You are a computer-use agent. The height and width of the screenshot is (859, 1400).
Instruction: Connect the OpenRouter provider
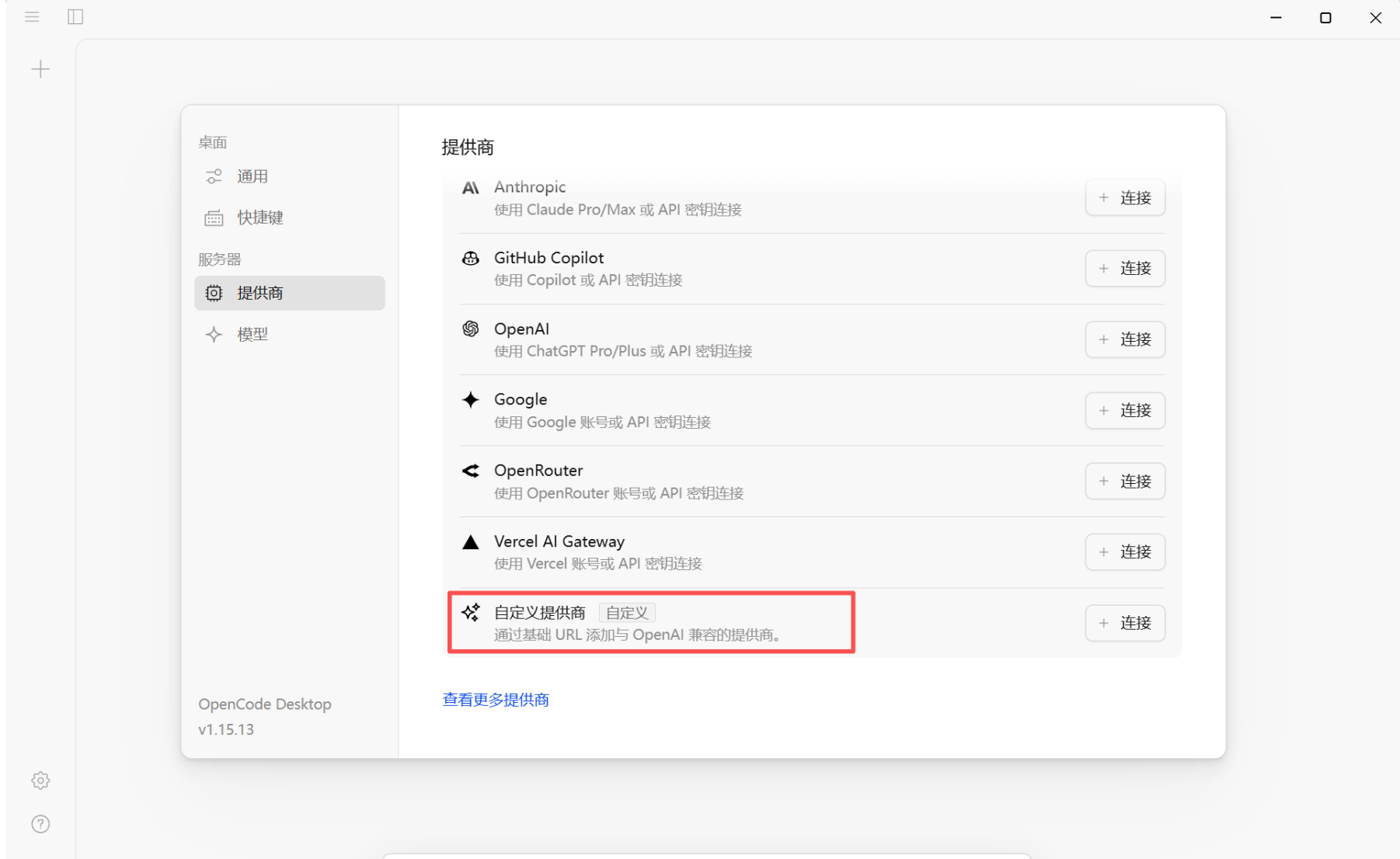point(1125,482)
